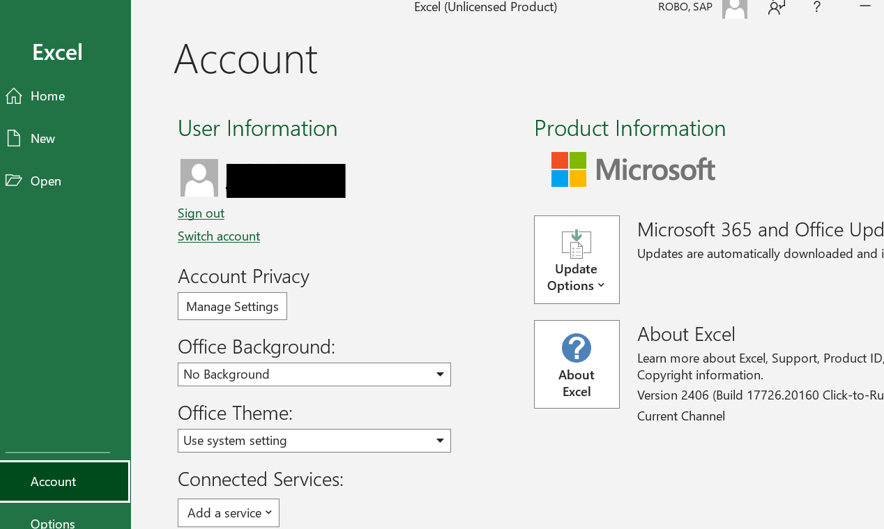Click the Update Options download icon
884x529 pixels.
click(576, 244)
